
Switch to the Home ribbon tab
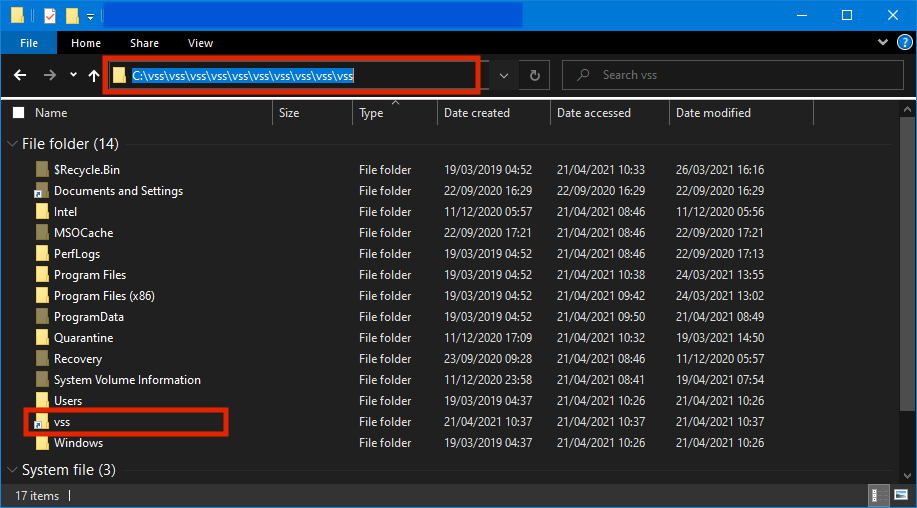pos(86,43)
